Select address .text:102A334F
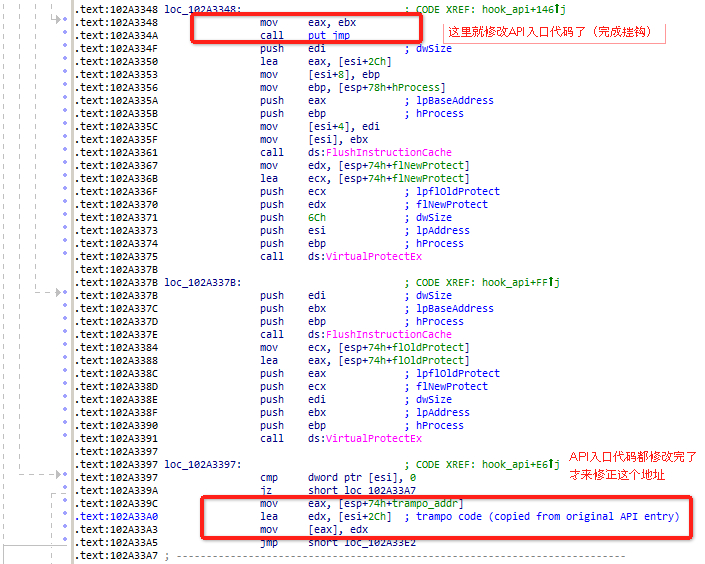The image size is (705, 564). (116, 49)
